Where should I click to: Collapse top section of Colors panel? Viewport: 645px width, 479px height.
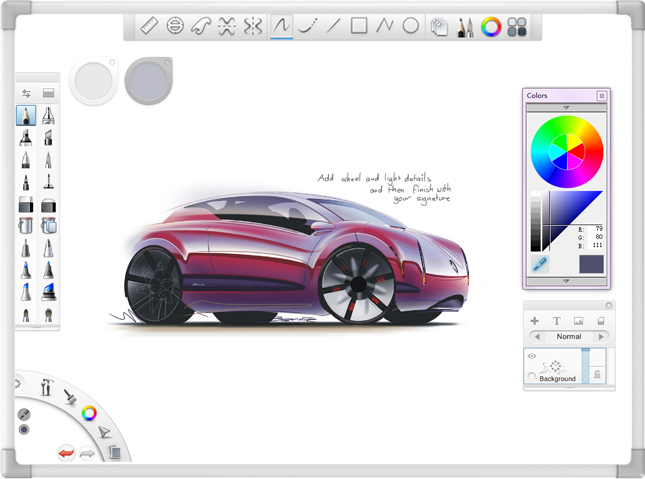(x=566, y=107)
